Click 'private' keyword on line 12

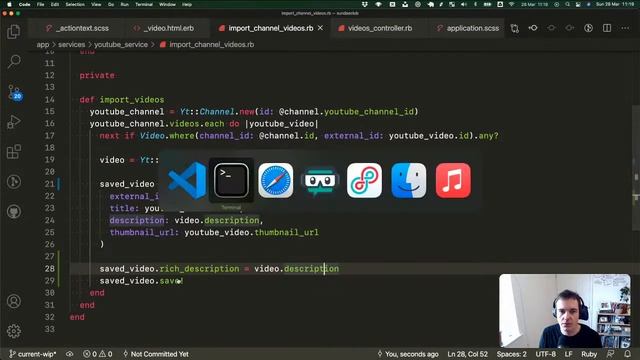click(x=97, y=76)
